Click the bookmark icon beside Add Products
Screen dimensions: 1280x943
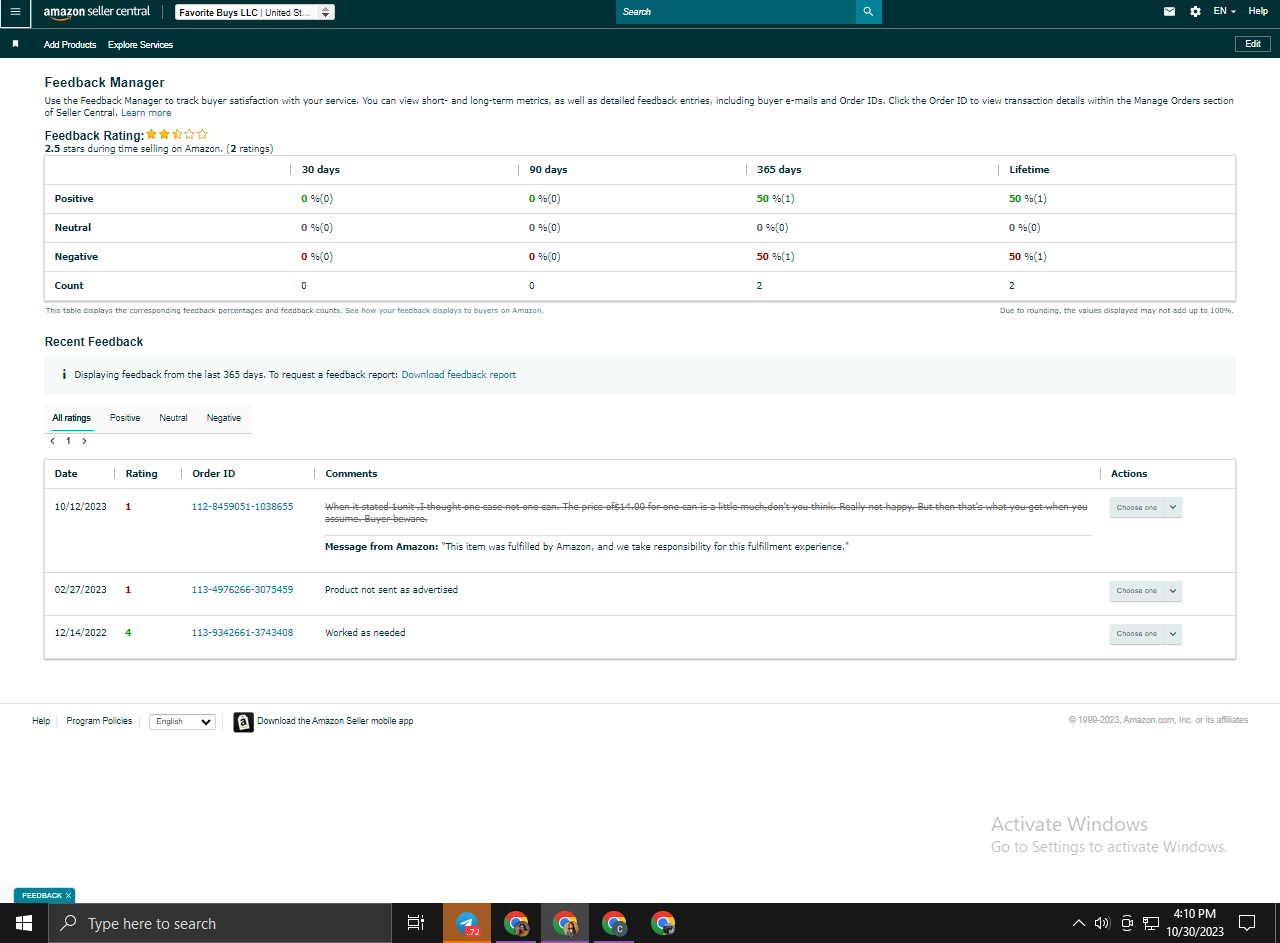click(15, 44)
